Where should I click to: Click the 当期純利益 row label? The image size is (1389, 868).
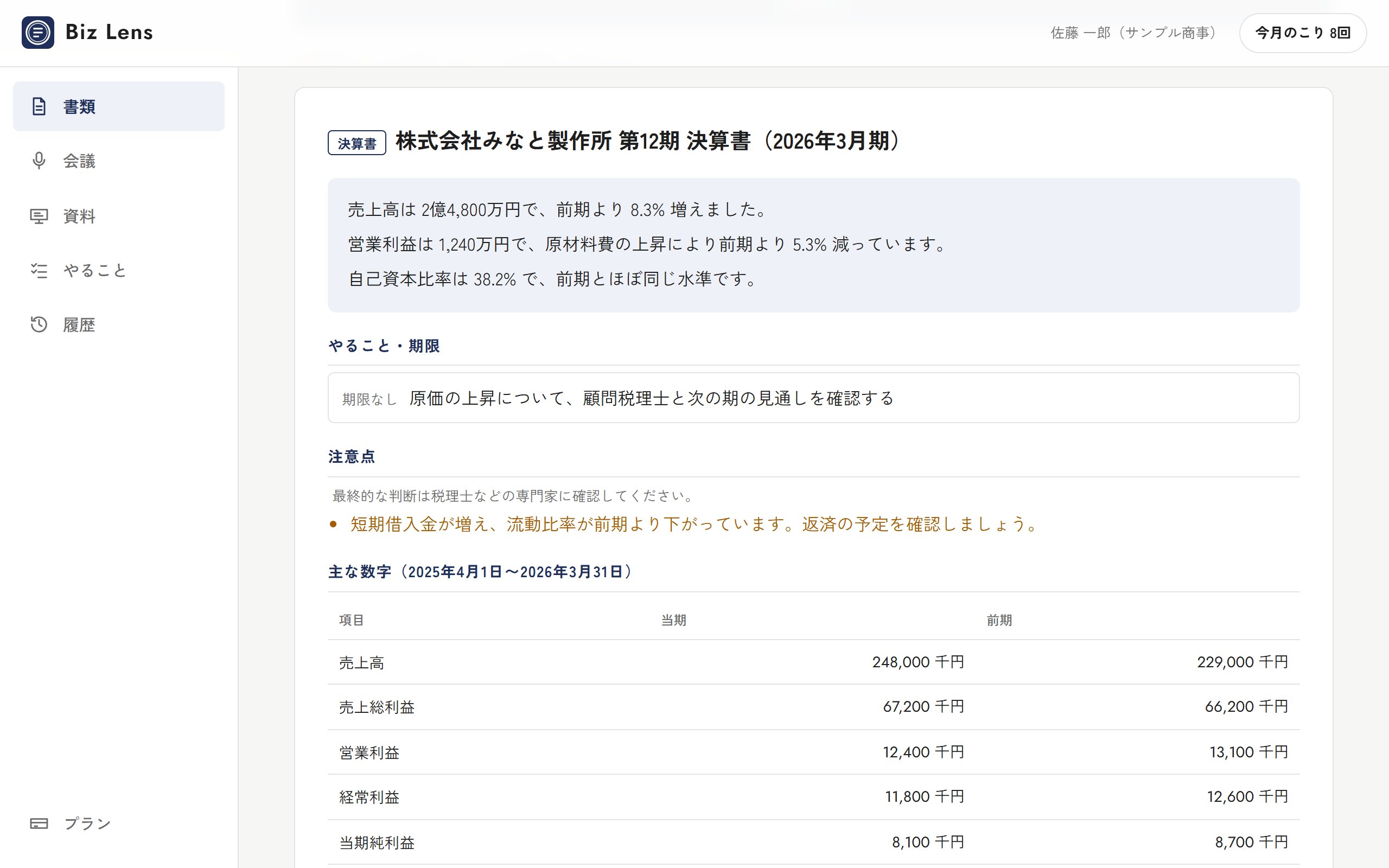click(x=377, y=843)
